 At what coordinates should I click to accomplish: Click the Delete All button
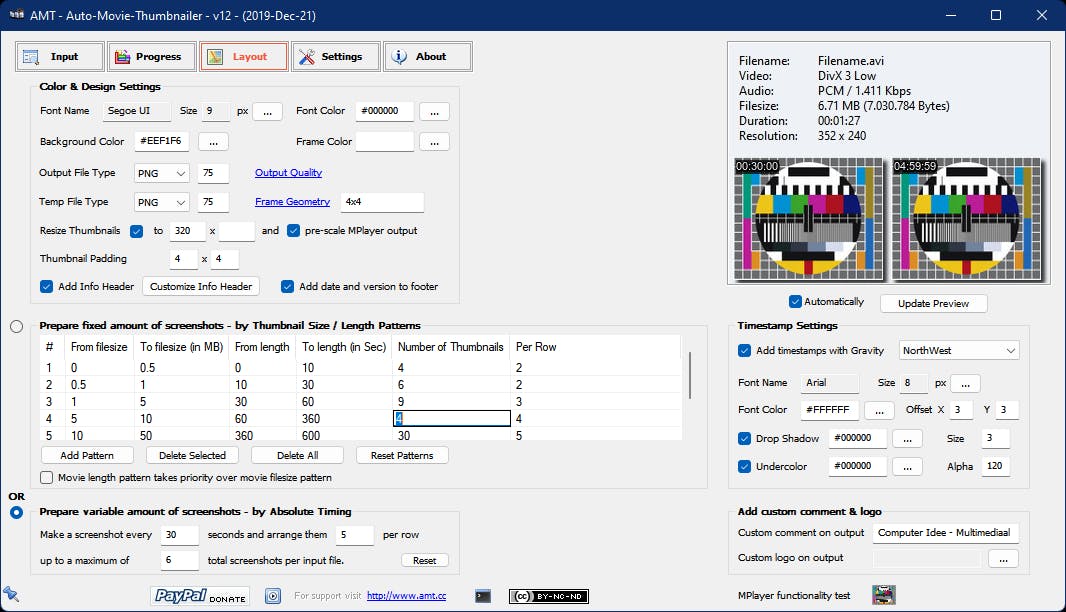point(297,455)
